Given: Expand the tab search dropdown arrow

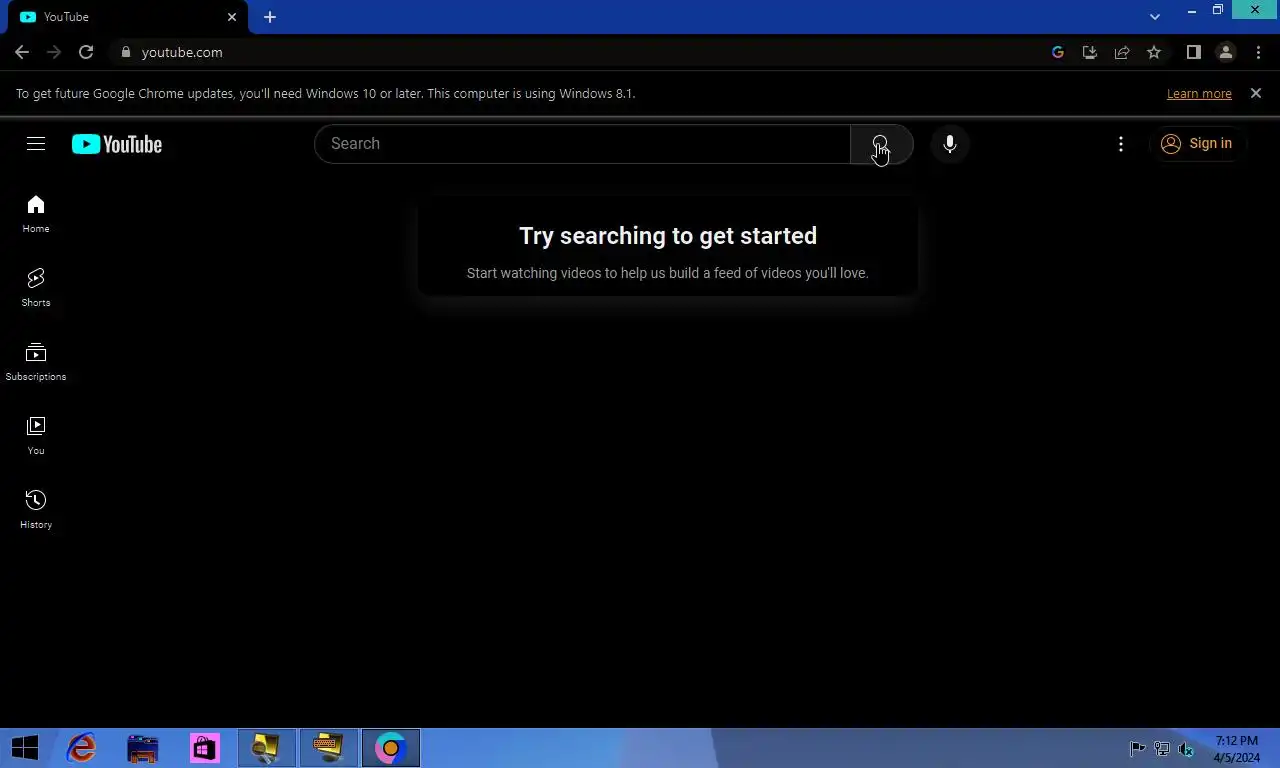Looking at the screenshot, I should [x=1155, y=17].
